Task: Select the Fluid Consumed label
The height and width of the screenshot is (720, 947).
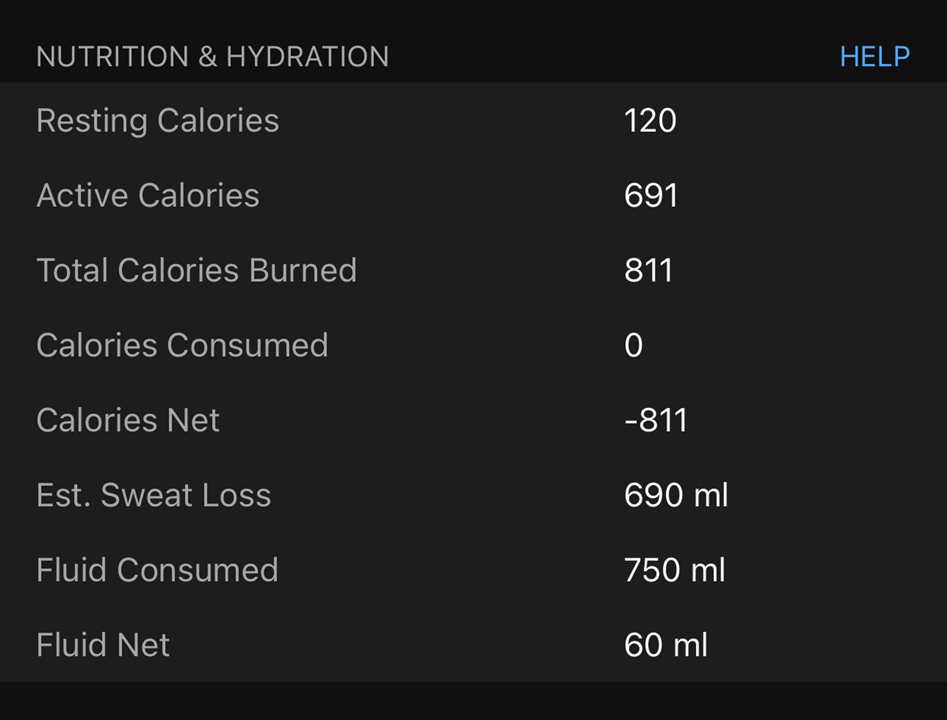Action: pyautogui.click(x=157, y=570)
